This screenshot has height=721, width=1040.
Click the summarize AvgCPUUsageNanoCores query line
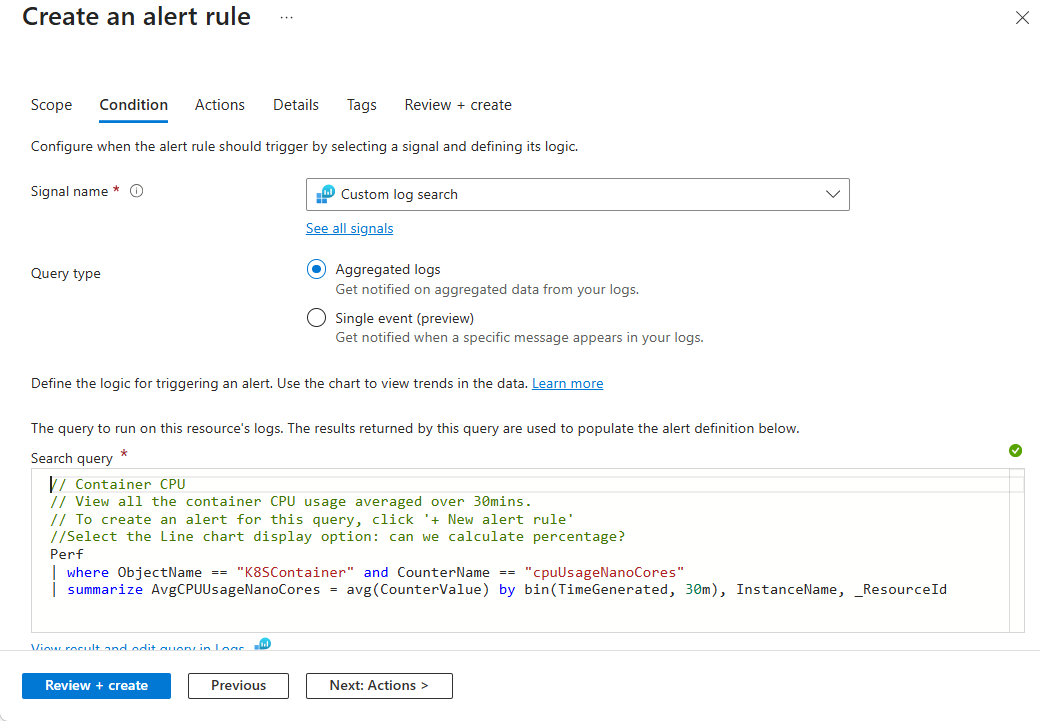point(499,590)
